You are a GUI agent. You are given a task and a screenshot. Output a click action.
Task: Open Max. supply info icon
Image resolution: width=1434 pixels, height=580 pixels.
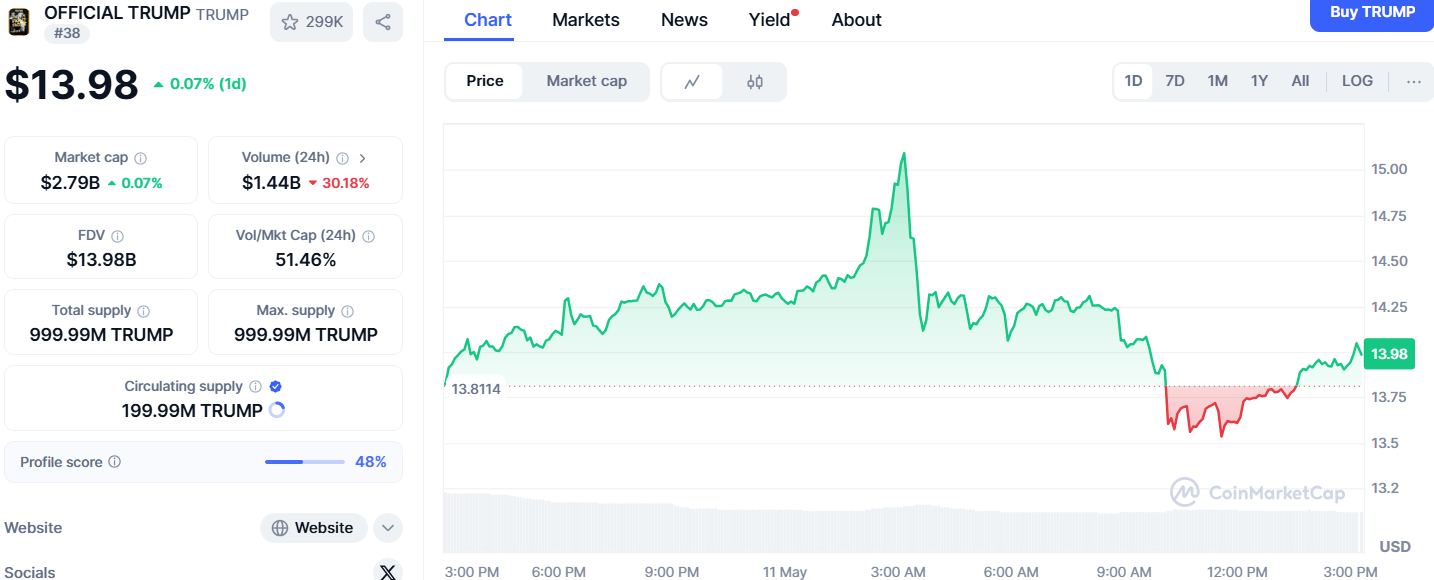[348, 311]
